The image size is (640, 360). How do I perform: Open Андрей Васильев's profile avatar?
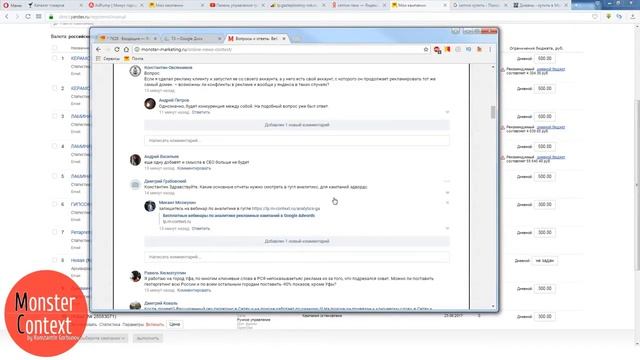pyautogui.click(x=135, y=160)
